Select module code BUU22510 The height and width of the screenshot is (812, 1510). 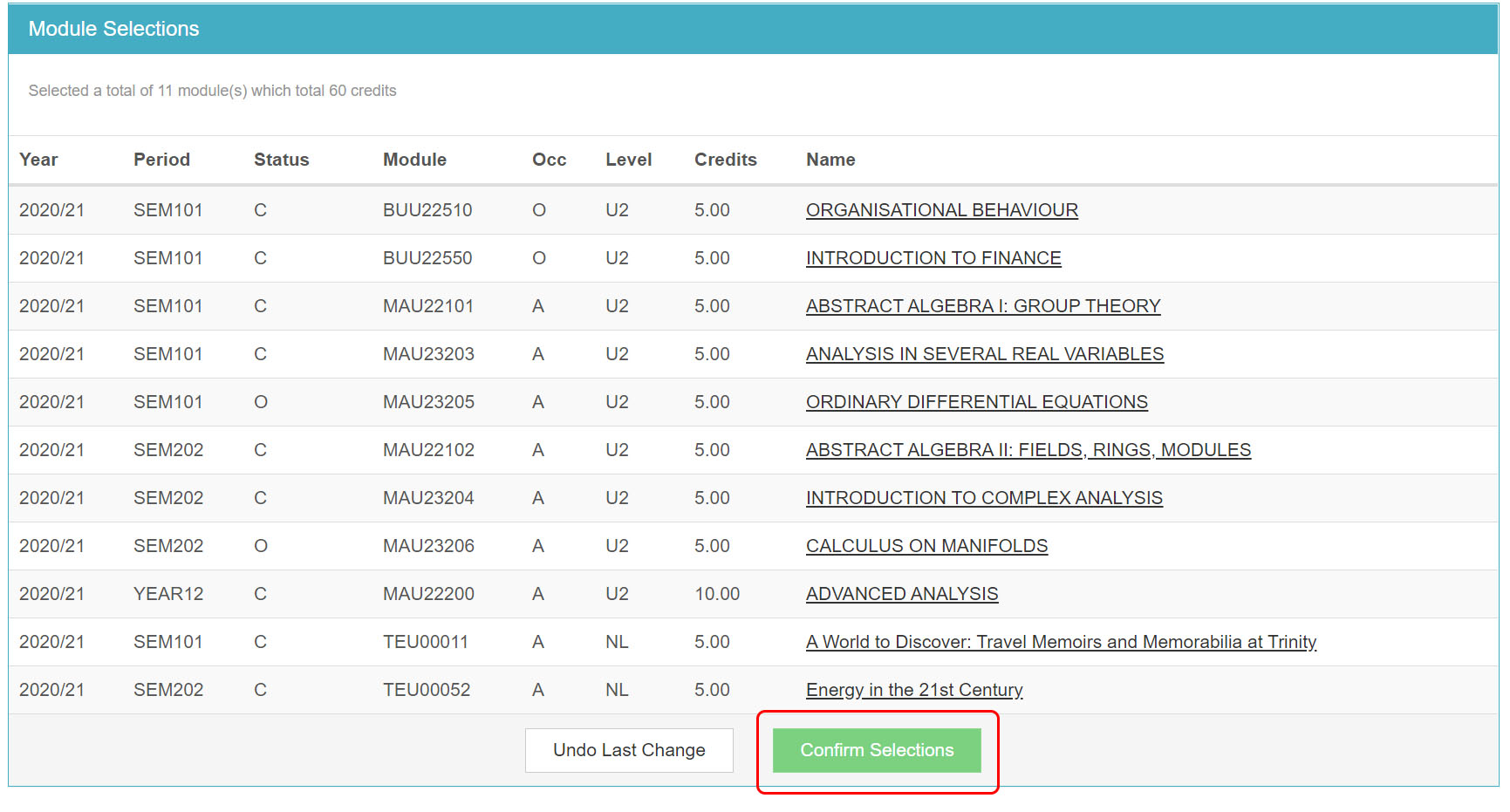(427, 210)
